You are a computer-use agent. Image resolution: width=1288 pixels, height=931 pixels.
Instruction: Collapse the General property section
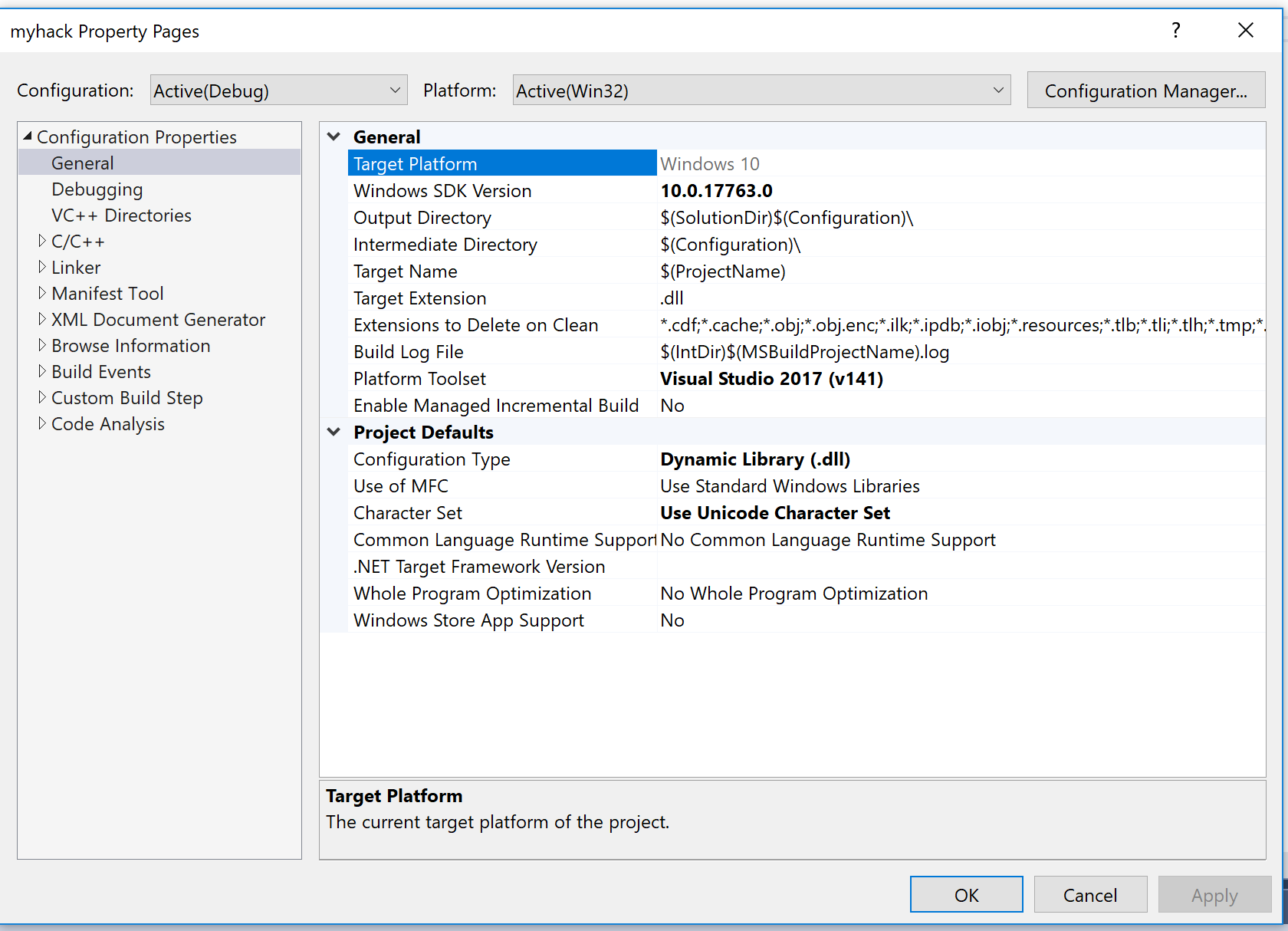pyautogui.click(x=333, y=137)
